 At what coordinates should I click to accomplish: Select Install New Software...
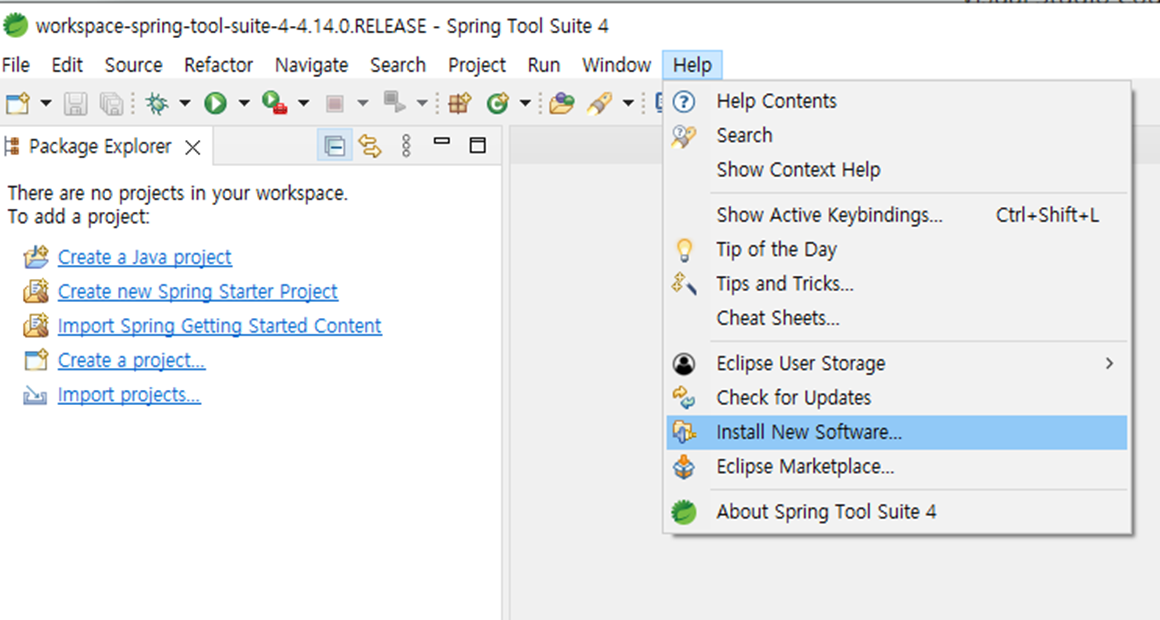897,432
